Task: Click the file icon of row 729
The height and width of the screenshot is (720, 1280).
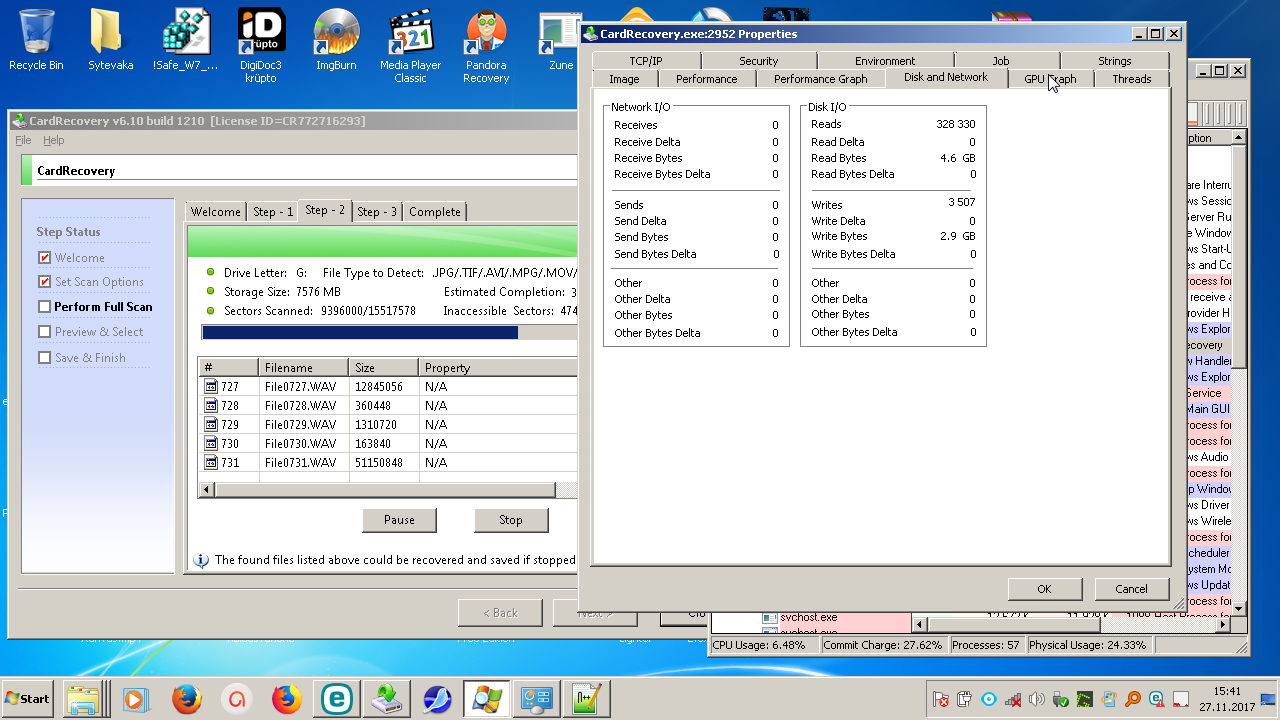Action: [211, 424]
